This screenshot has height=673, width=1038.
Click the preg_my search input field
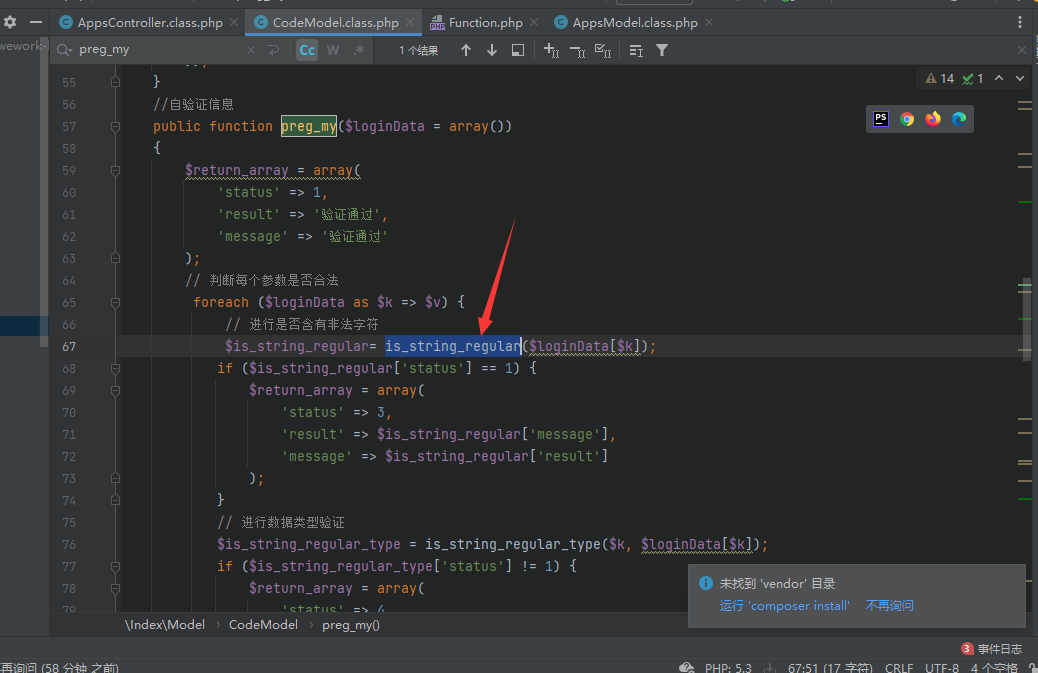[159, 50]
